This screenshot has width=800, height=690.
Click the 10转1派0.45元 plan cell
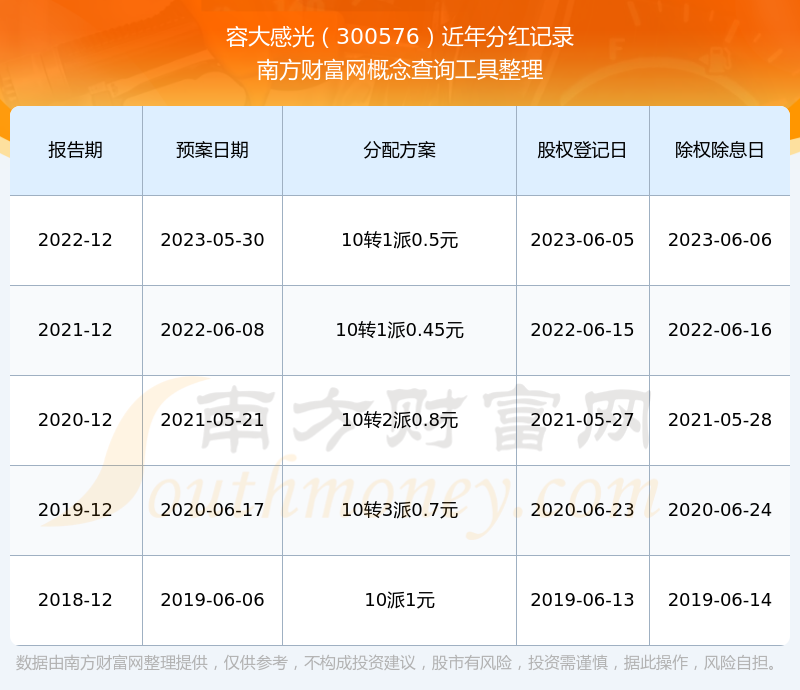click(x=398, y=330)
